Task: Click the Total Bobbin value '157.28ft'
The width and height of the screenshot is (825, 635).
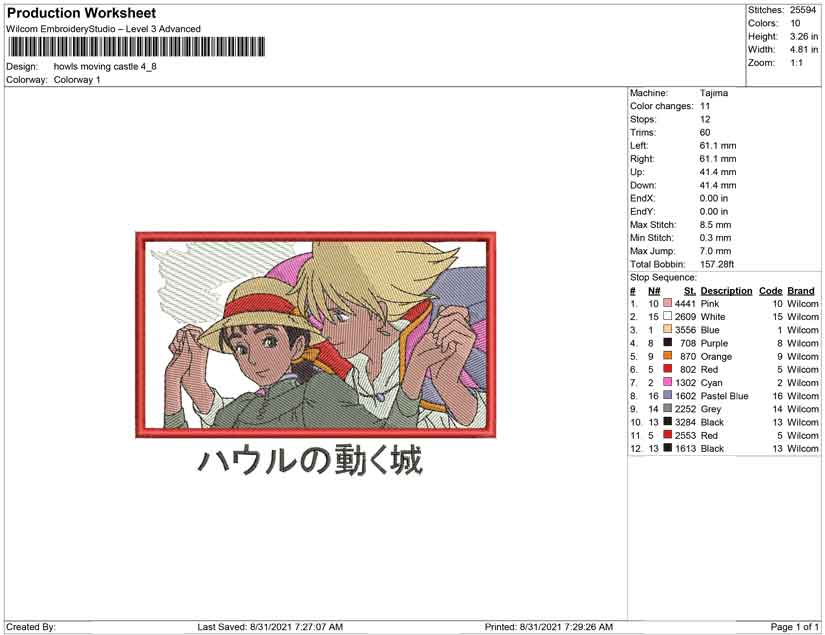Action: [717, 264]
